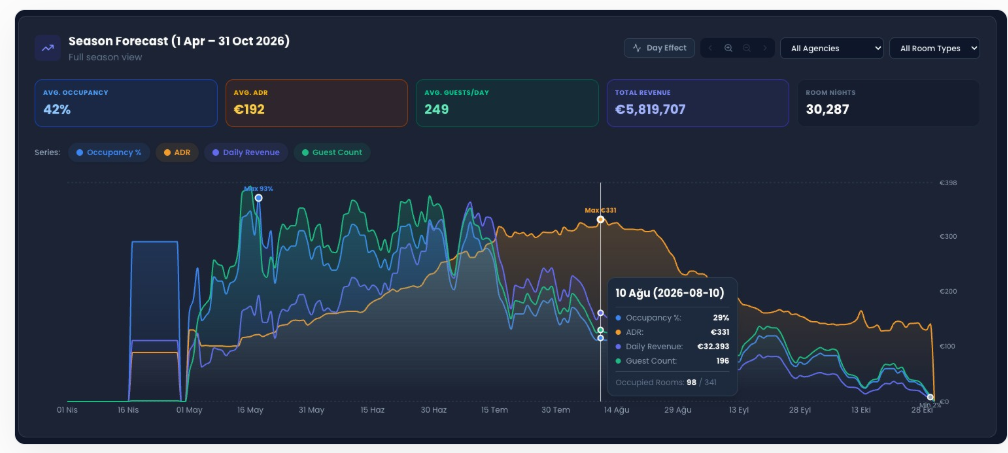Click the 13 Eyl axis label

(x=739, y=410)
